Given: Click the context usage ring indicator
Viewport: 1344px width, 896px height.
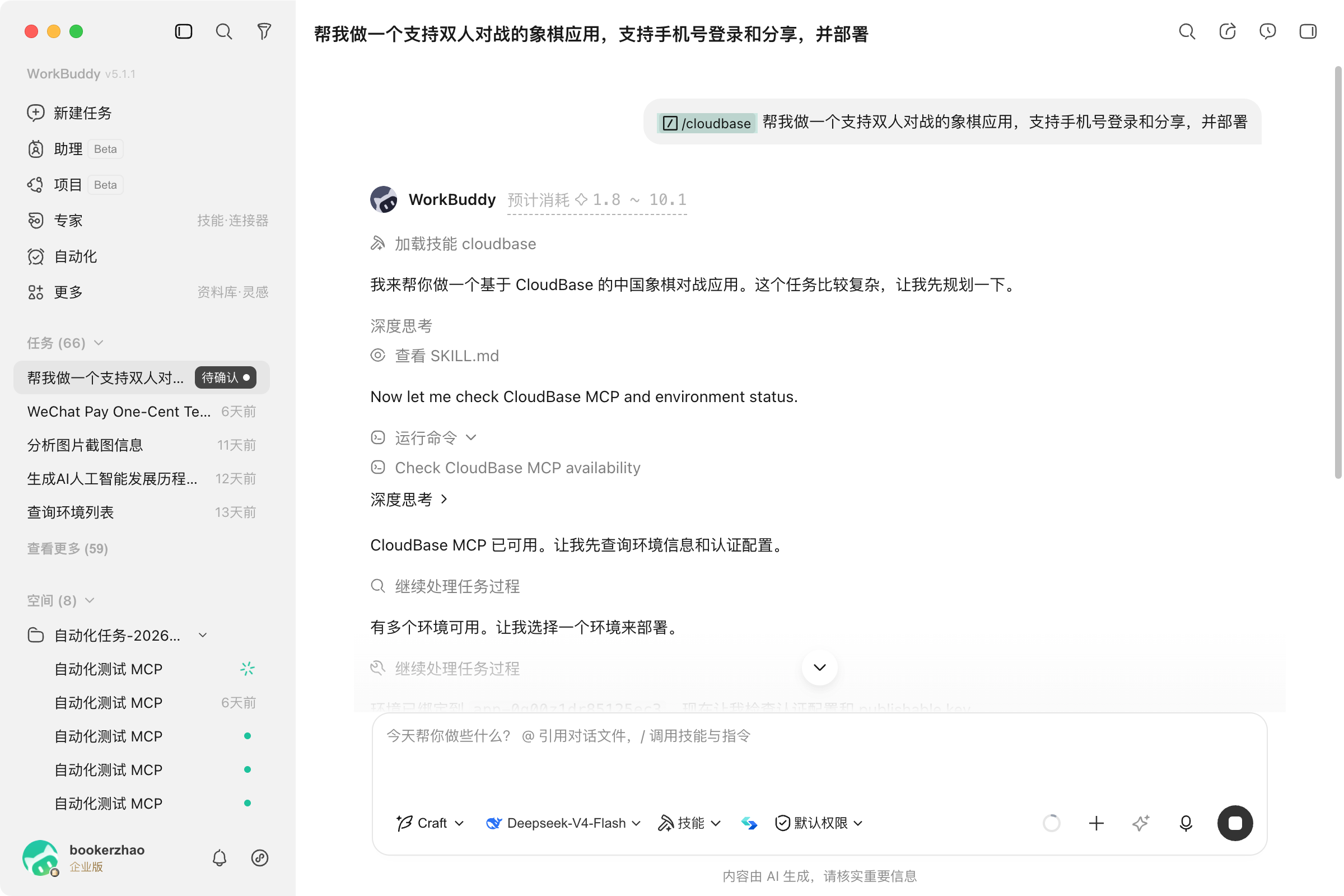Looking at the screenshot, I should point(1052,823).
